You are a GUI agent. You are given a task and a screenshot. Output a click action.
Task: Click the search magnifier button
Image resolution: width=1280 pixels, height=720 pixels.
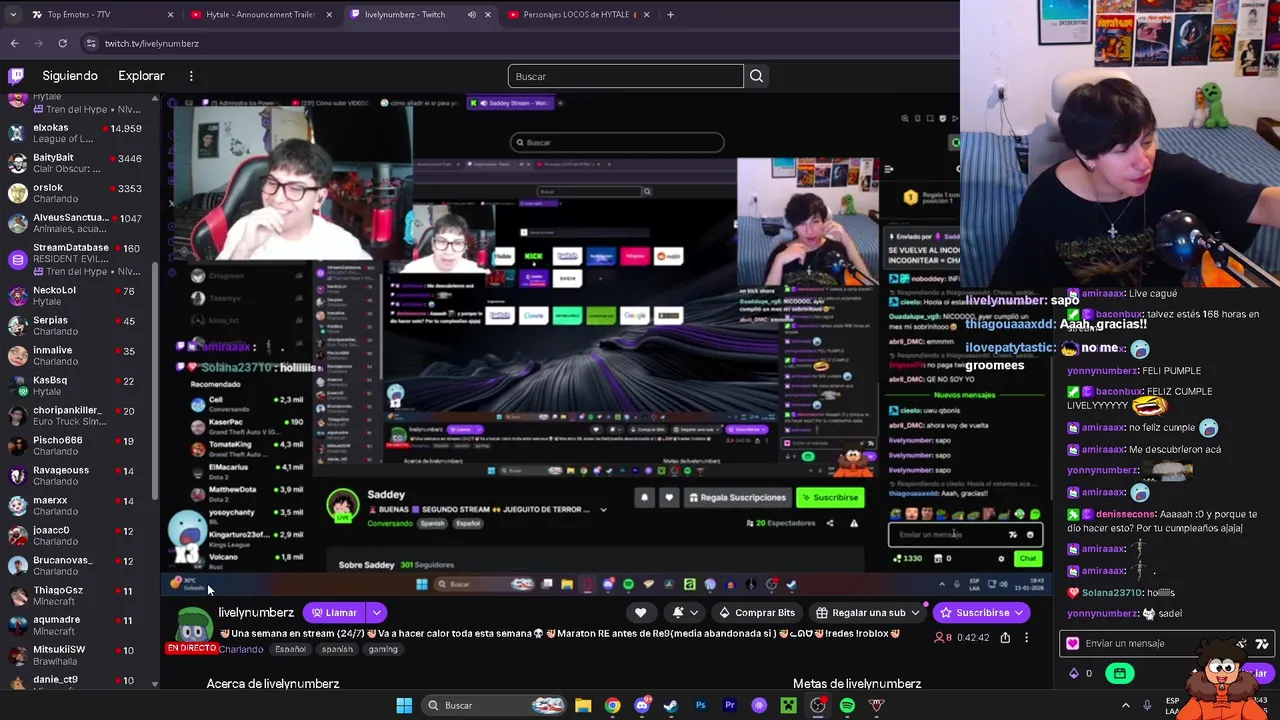coord(756,76)
